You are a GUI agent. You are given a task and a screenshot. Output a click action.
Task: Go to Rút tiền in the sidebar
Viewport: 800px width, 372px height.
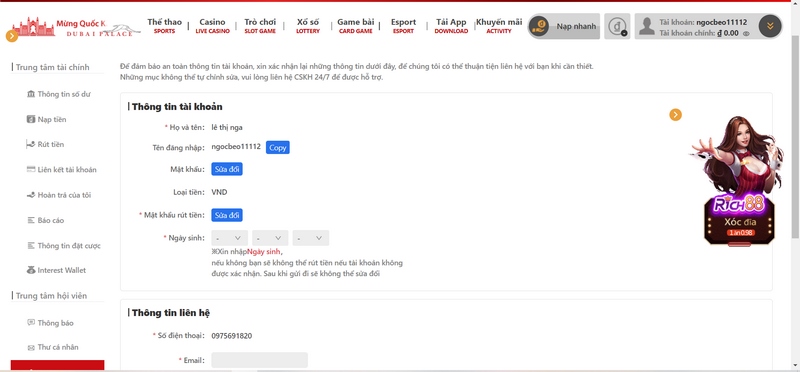click(x=45, y=144)
